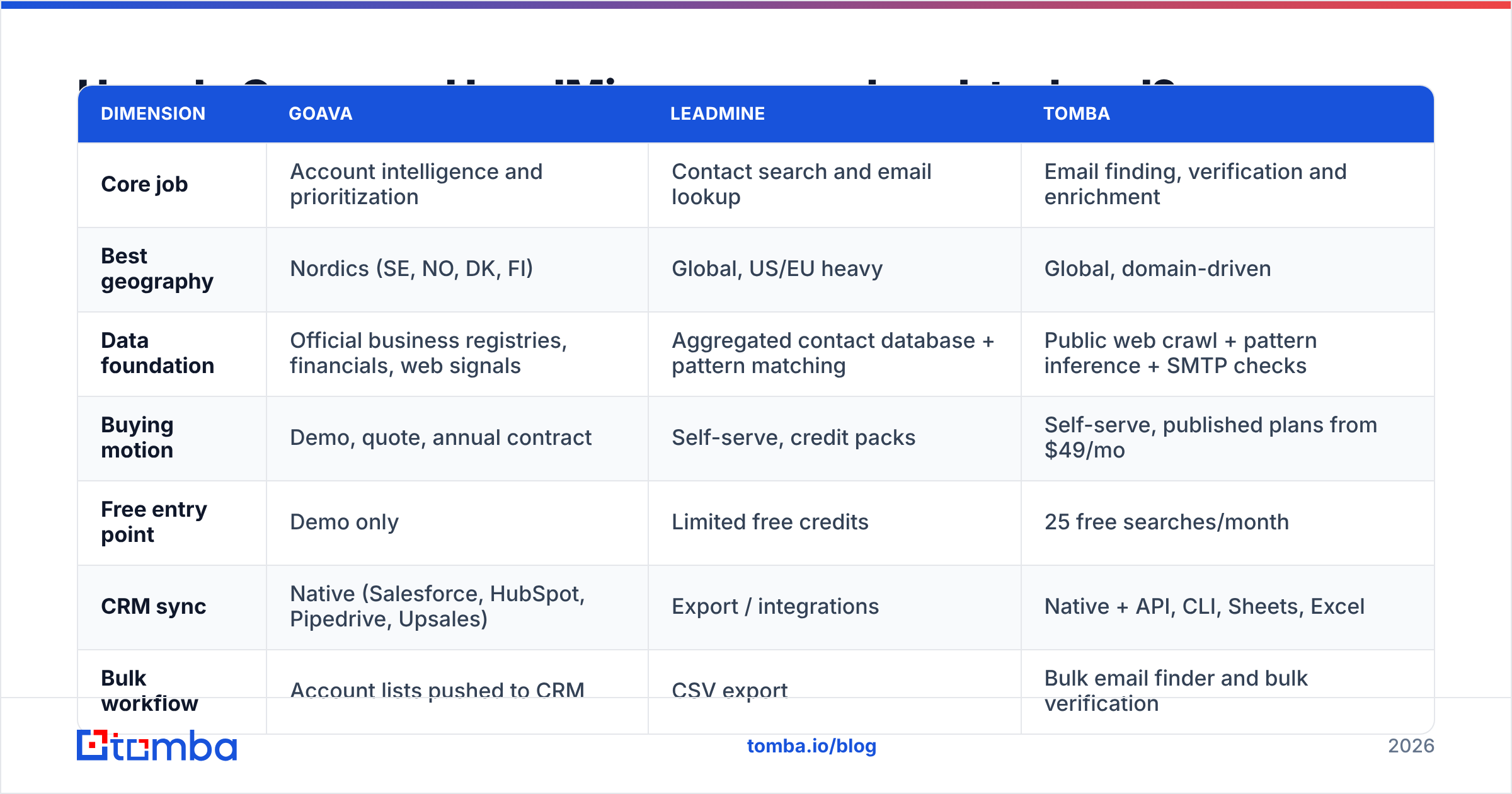The height and width of the screenshot is (794, 1512).
Task: Click the "CRM sync" row label
Action: (154, 606)
